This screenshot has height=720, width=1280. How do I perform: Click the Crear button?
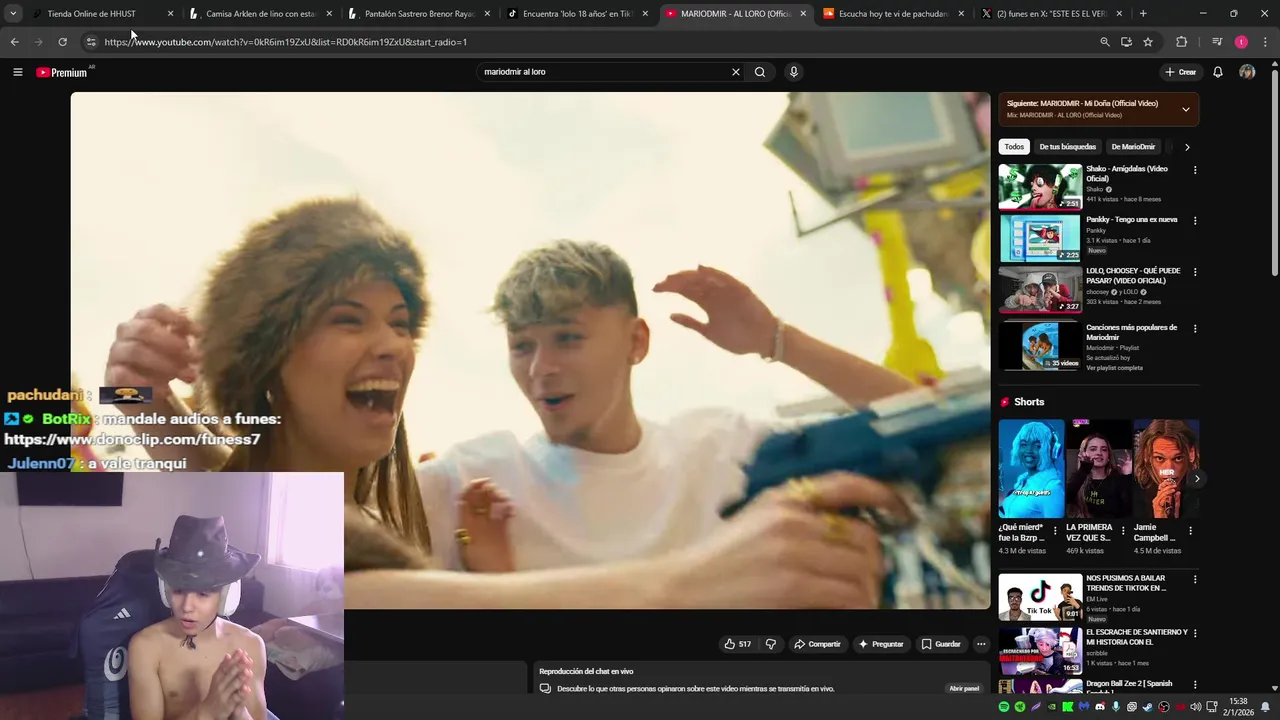pos(1180,72)
